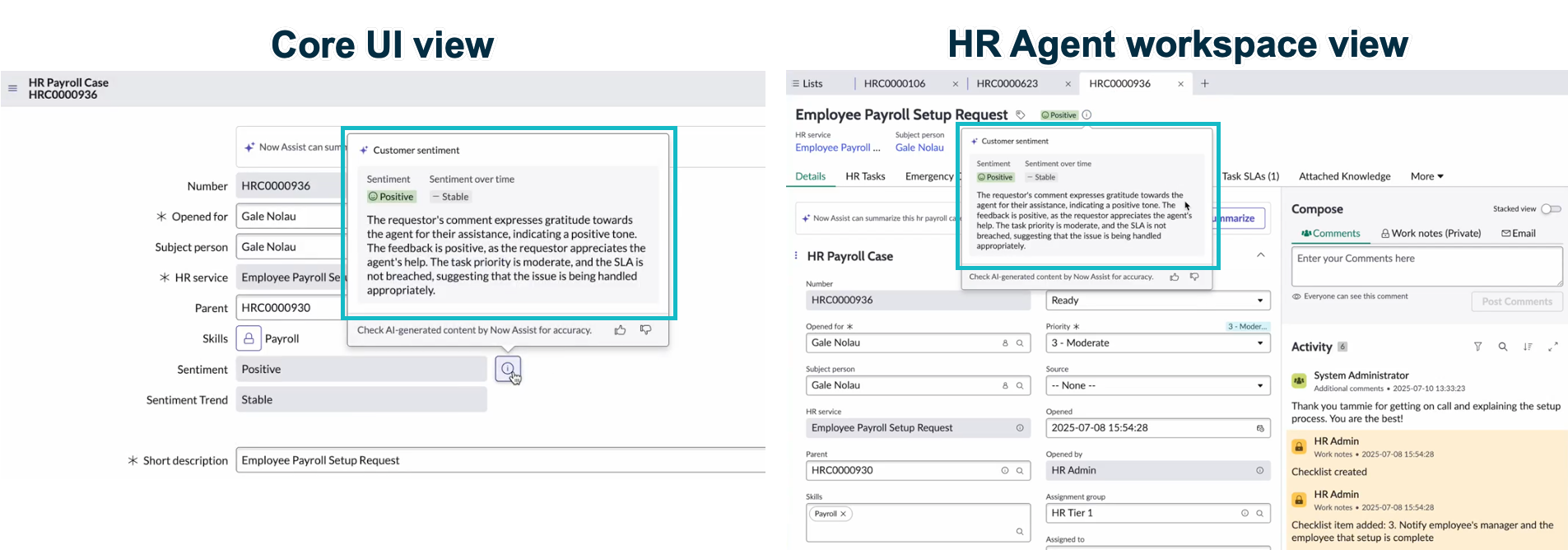1568x550 pixels.
Task: Switch to the Work notes (Private) tab
Action: pos(1431,234)
